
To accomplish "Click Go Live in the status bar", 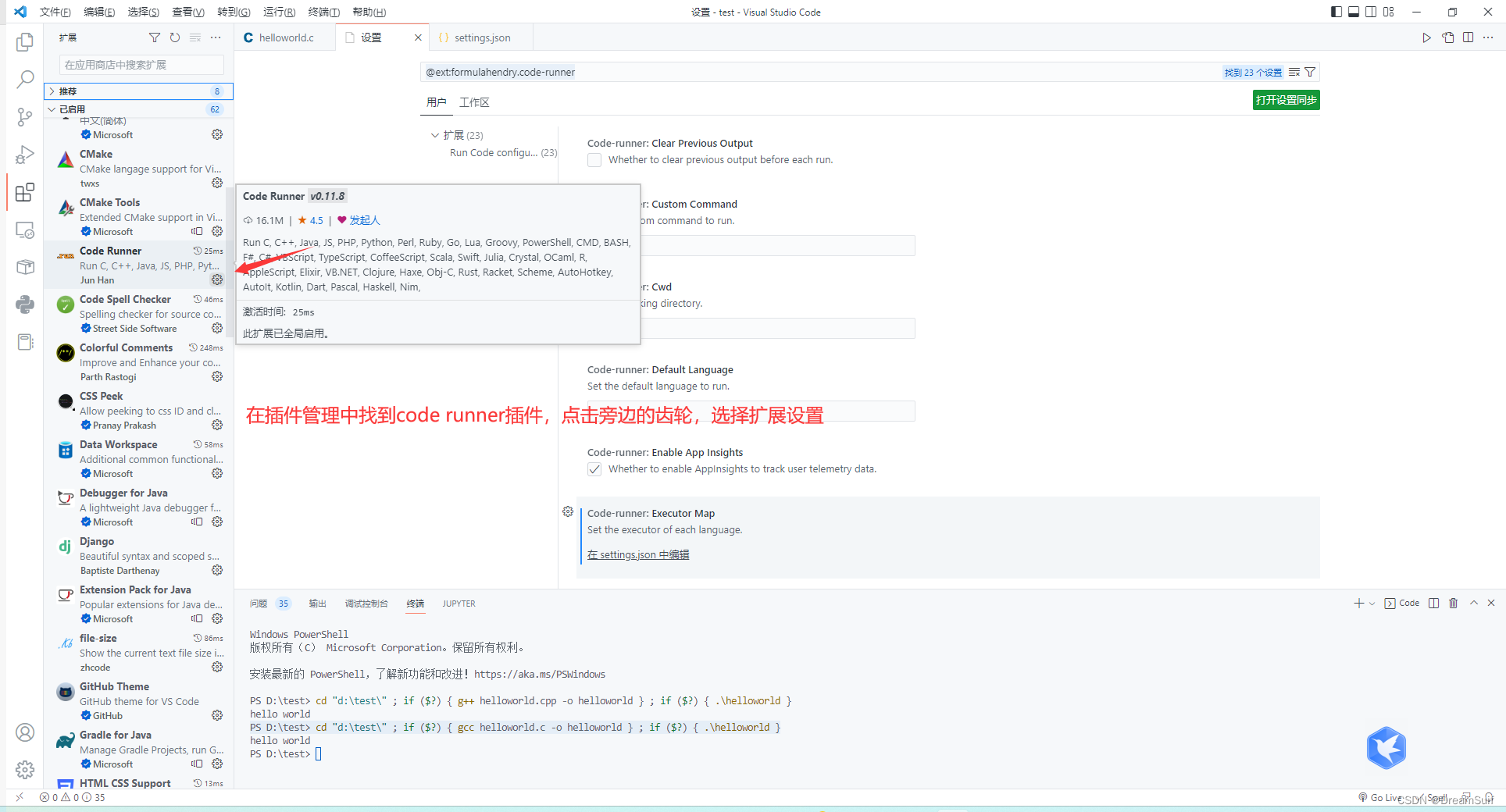I will (1381, 797).
